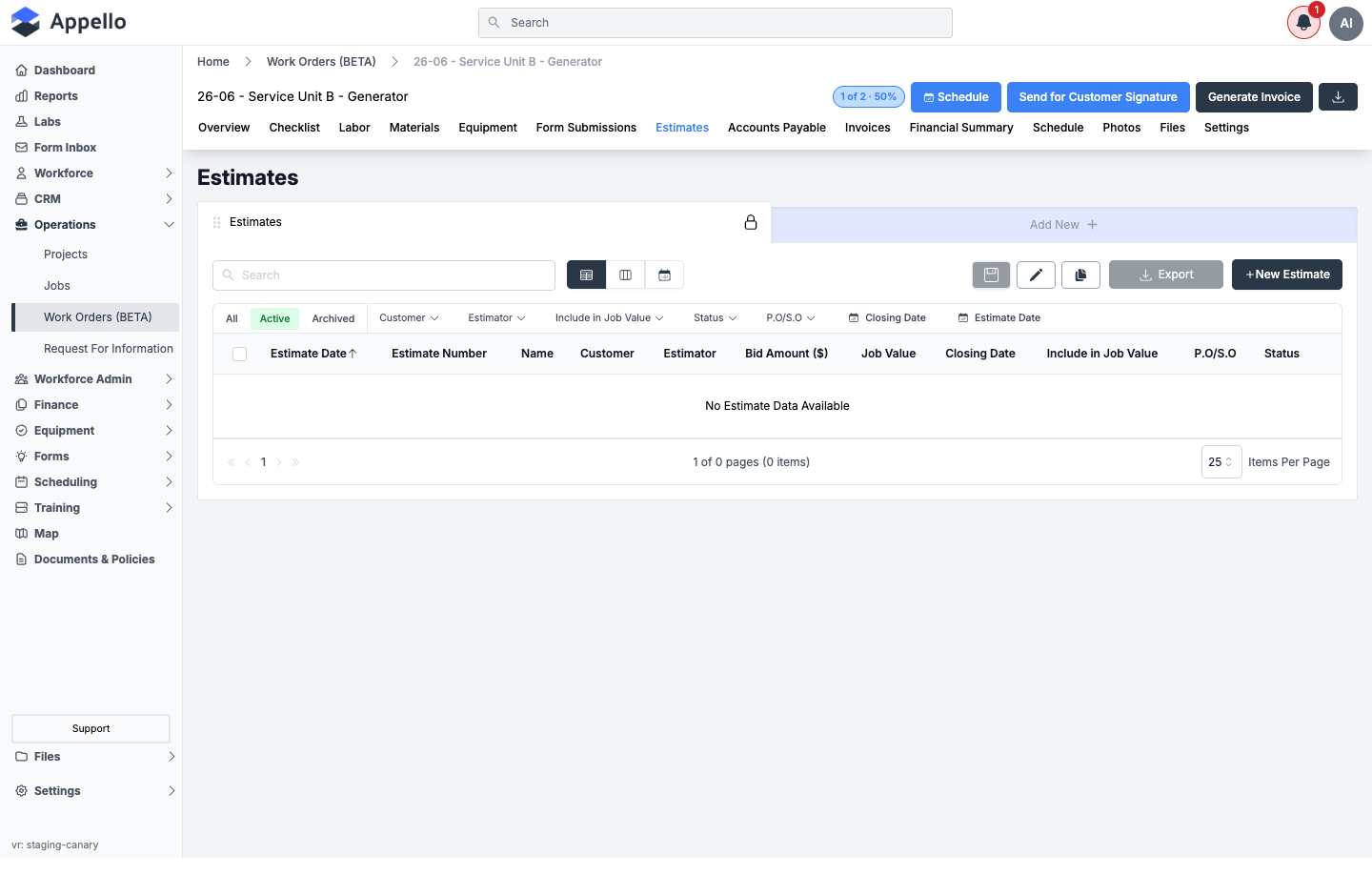
Task: Open the Financial Summary tab
Action: point(961,128)
